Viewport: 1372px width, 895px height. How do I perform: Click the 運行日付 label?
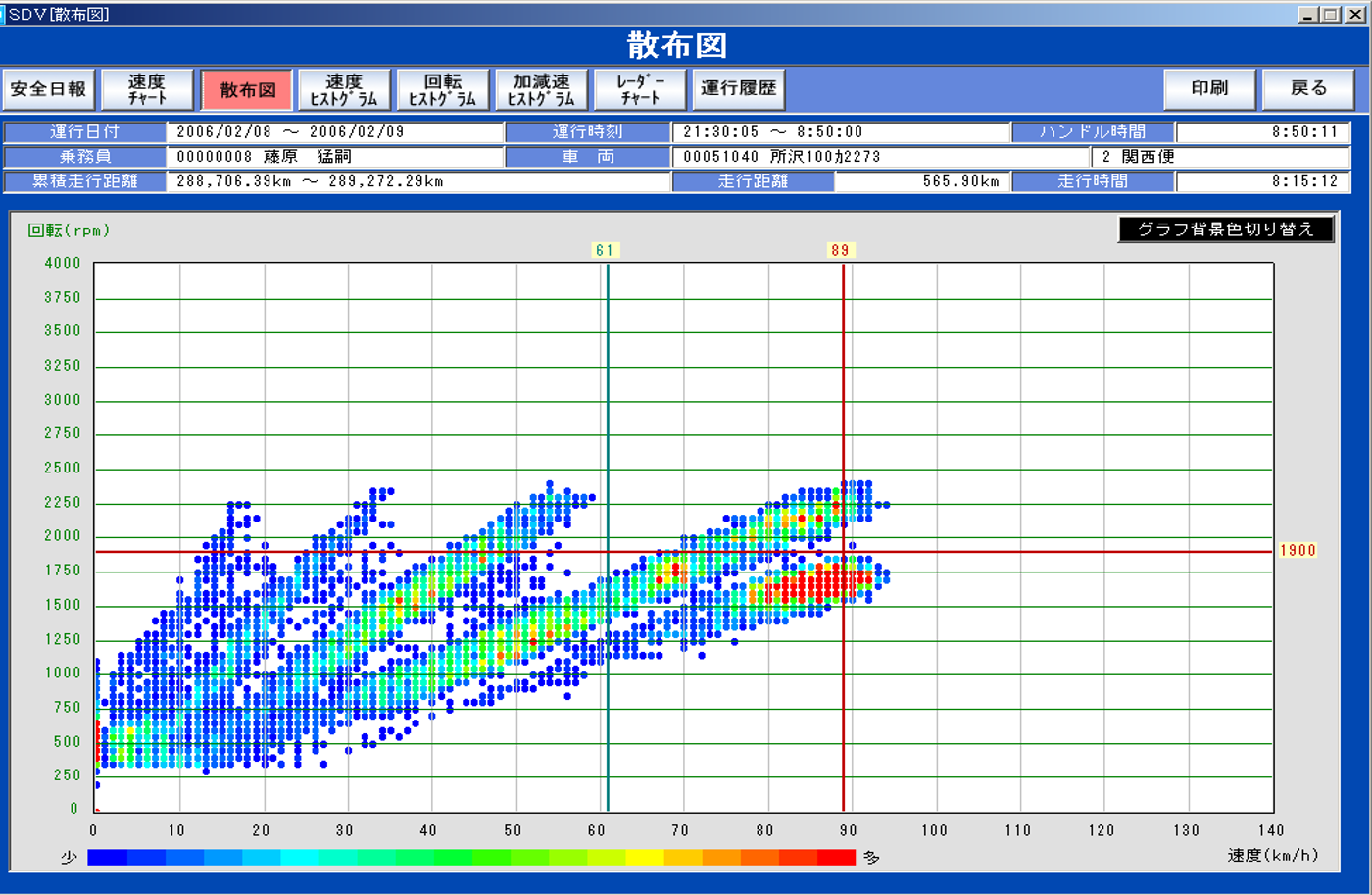tap(85, 131)
